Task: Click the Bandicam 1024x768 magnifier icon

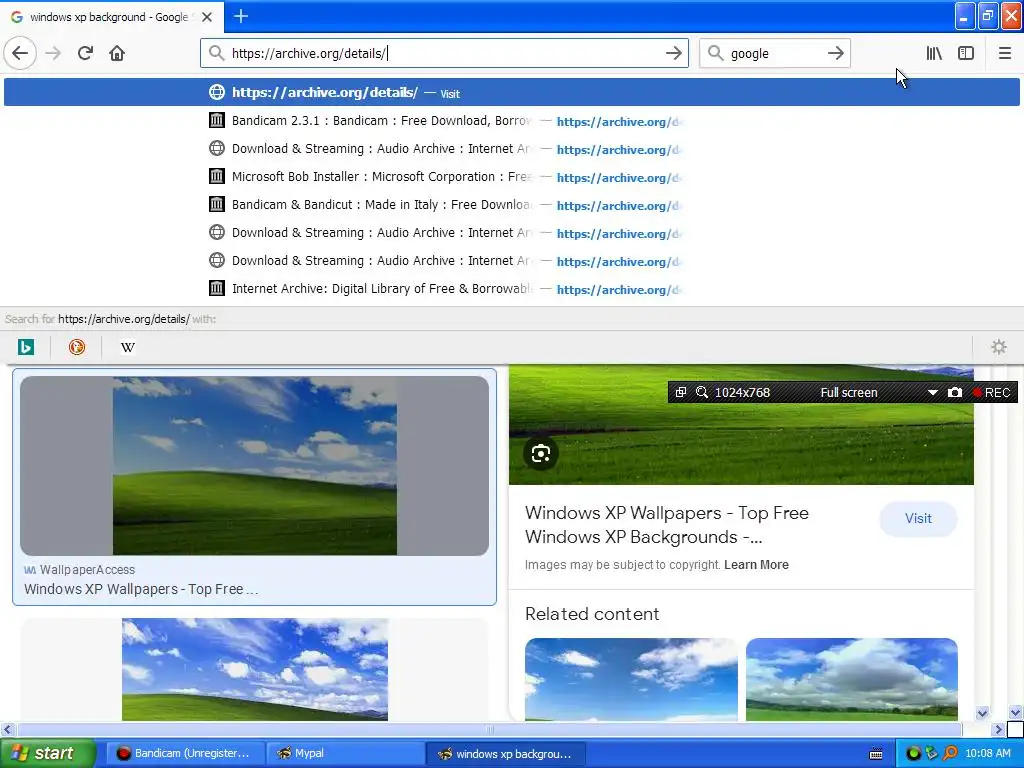Action: 702,392
